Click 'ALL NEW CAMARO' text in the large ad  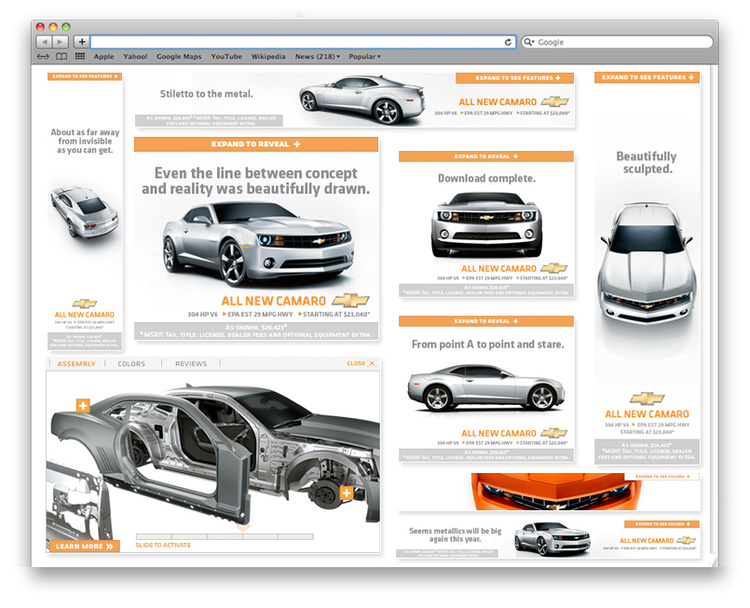pos(274,301)
